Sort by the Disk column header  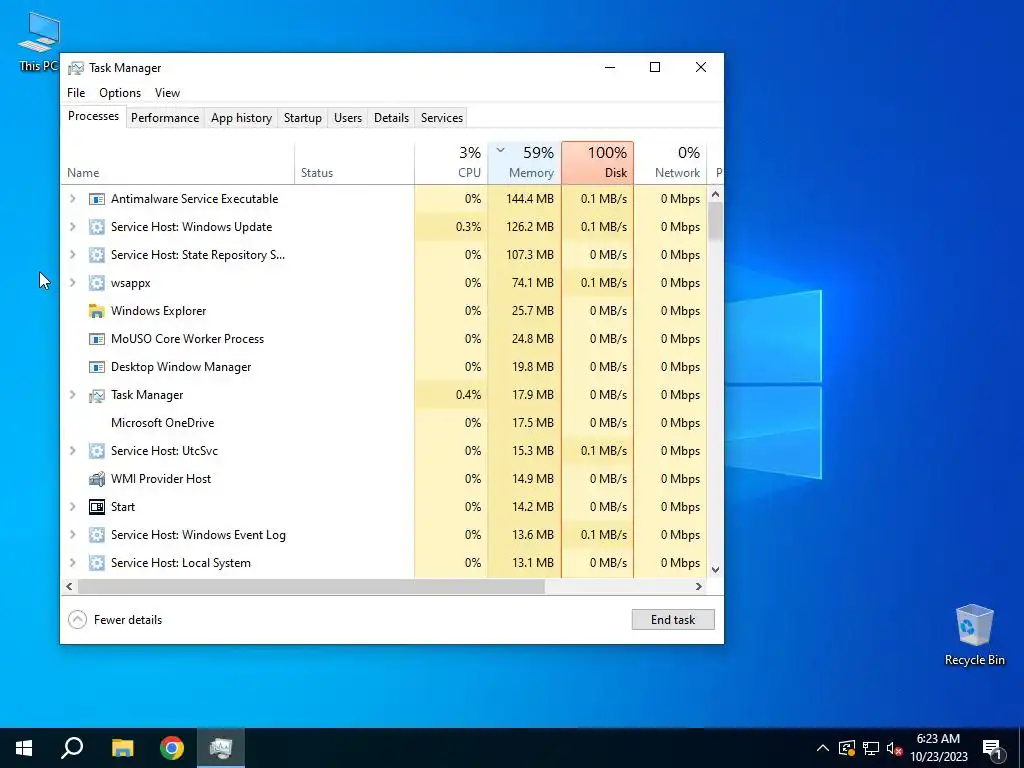598,163
